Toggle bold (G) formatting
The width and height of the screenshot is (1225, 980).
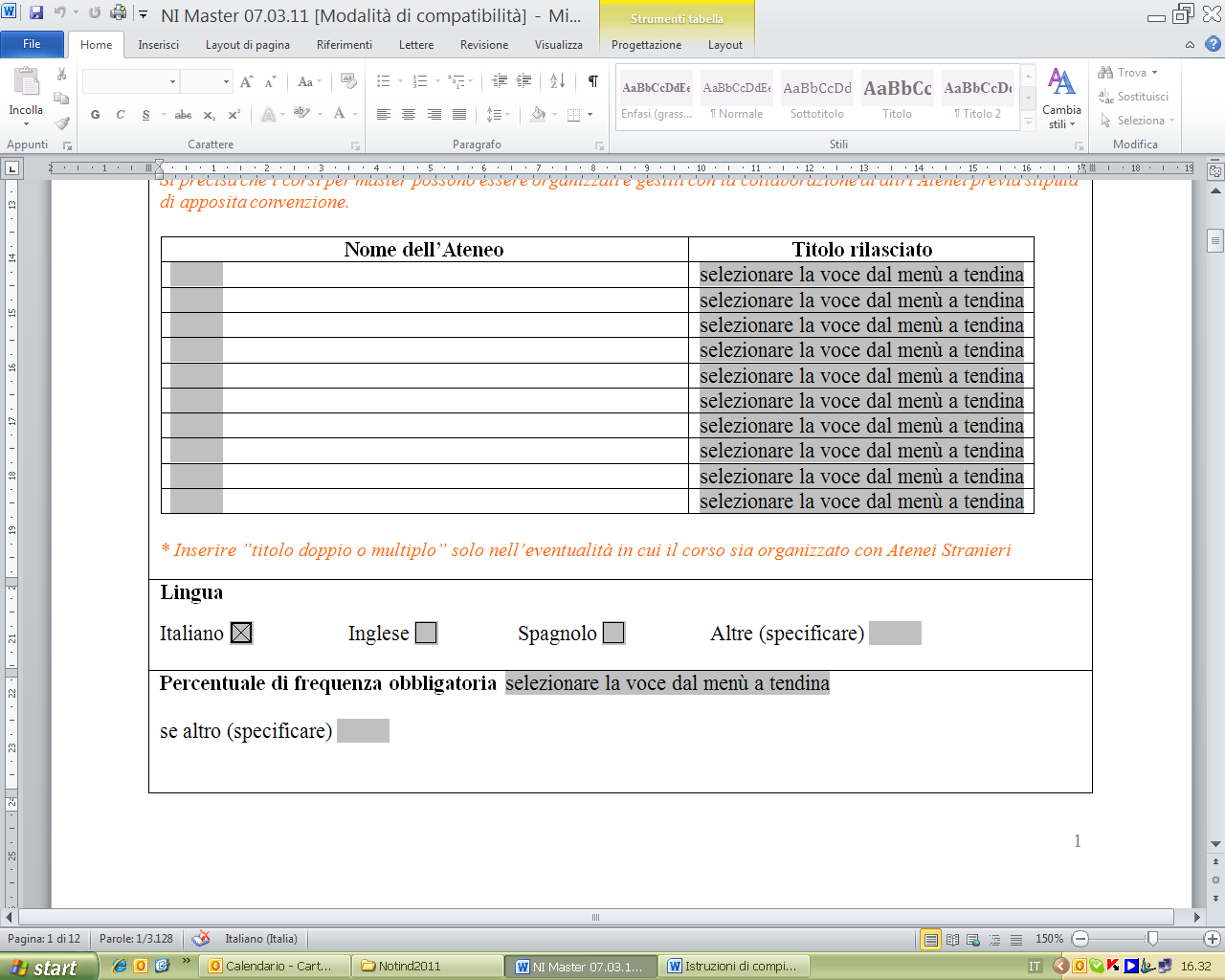pos(95,114)
